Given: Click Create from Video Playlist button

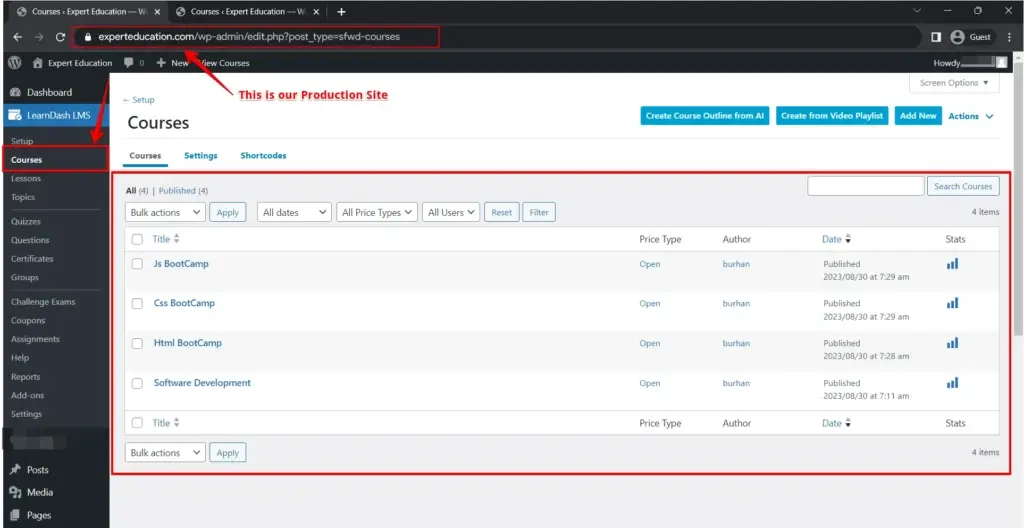Looking at the screenshot, I should pos(832,116).
